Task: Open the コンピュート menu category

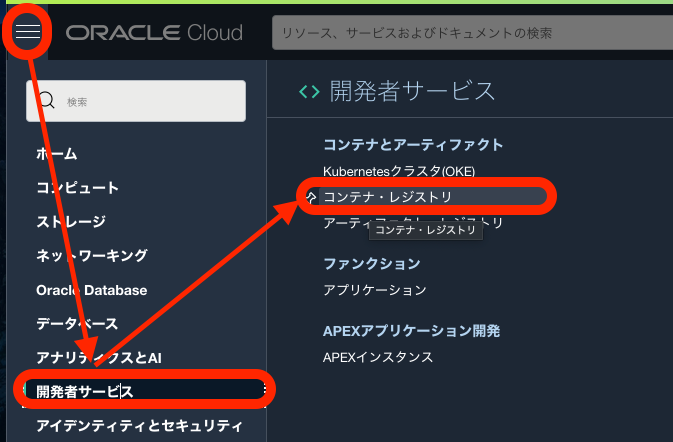Action: 77,188
